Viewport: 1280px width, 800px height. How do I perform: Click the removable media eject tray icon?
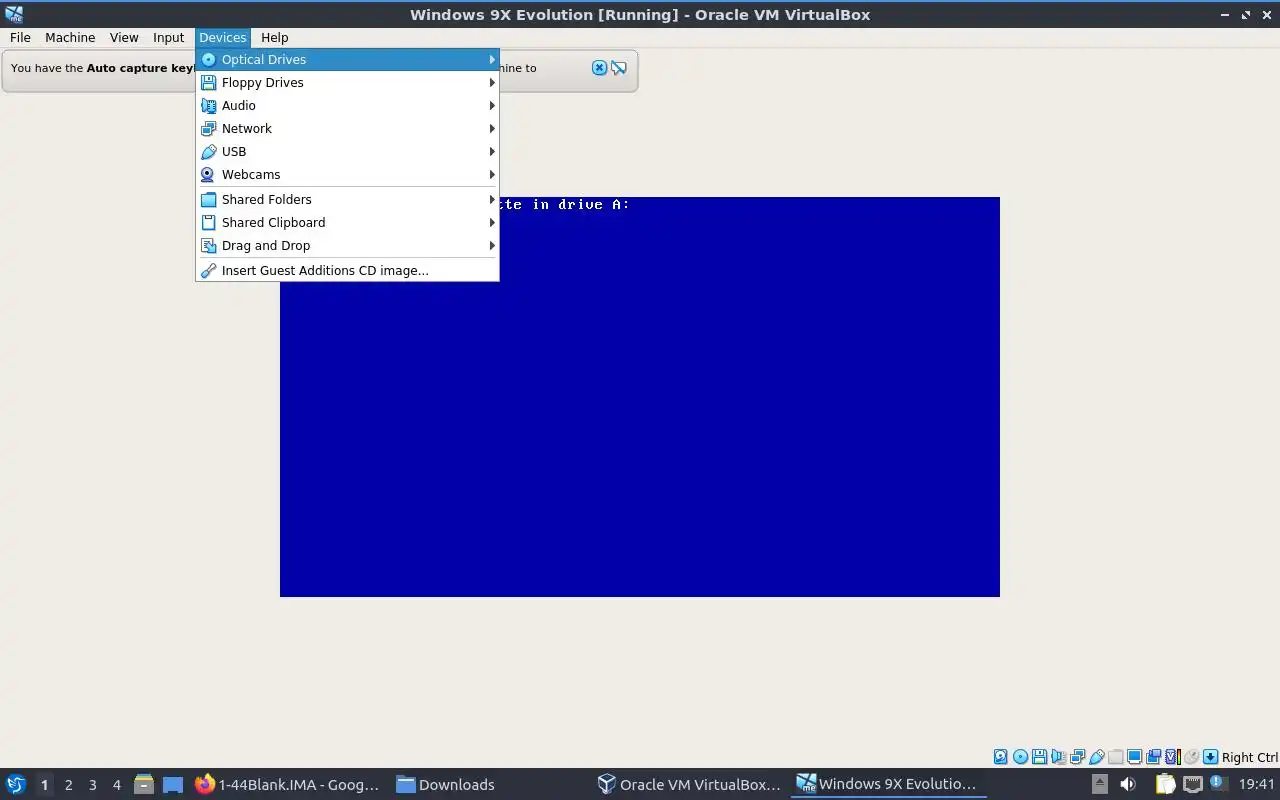pos(1100,784)
